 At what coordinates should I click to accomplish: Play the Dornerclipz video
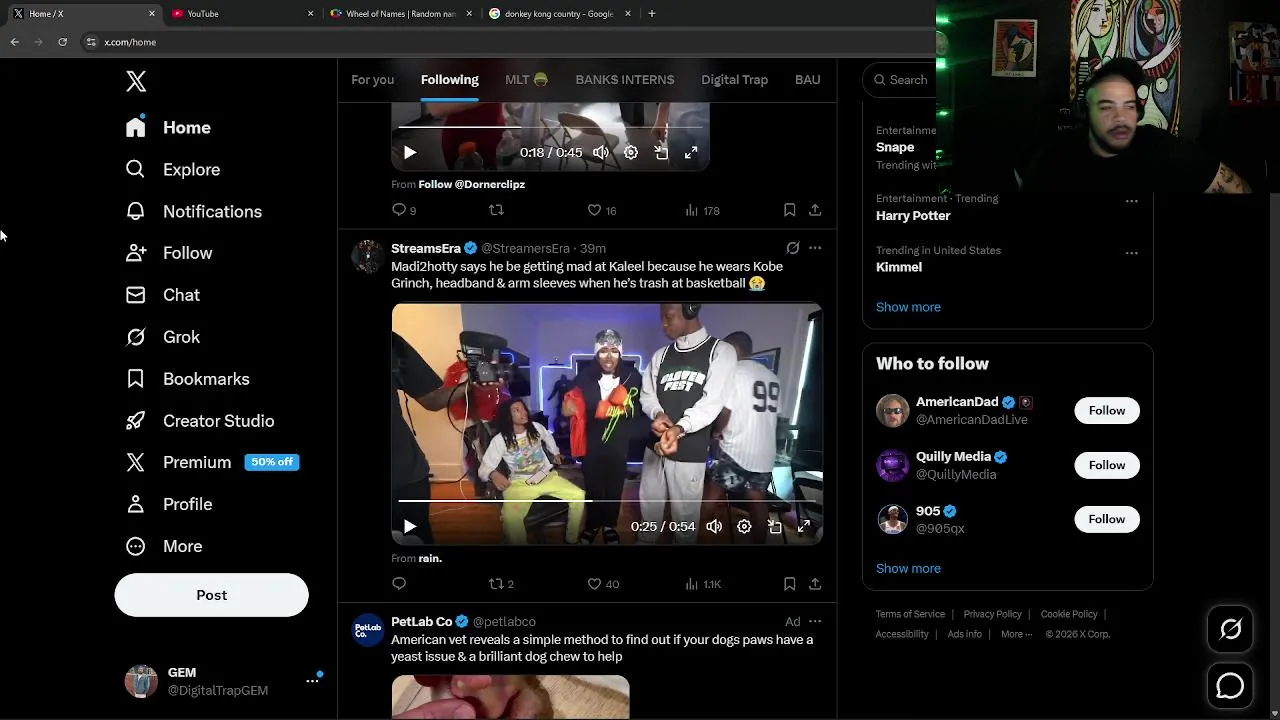(410, 153)
